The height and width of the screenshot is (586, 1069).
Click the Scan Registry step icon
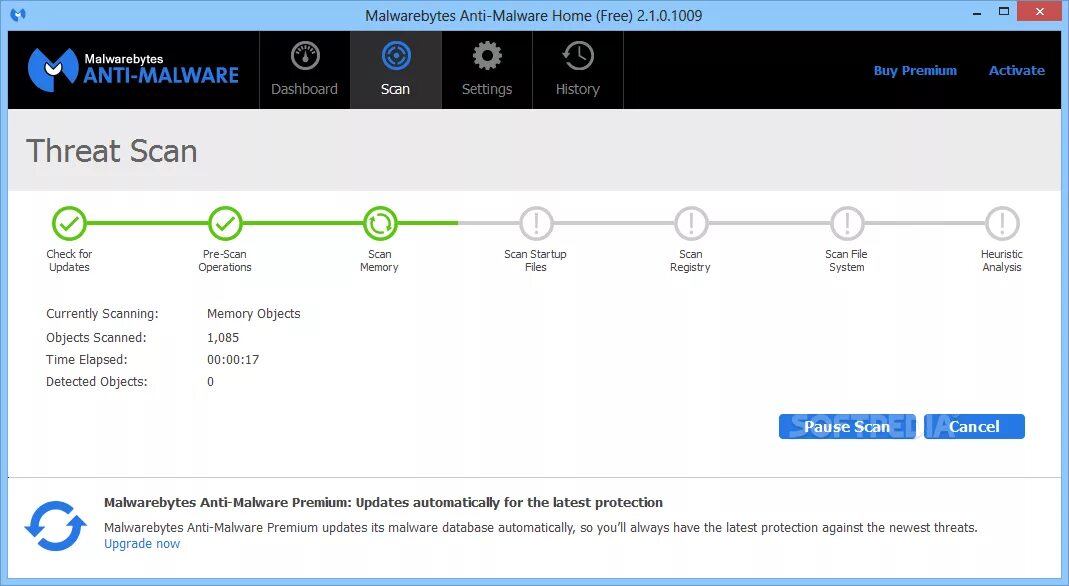pyautogui.click(x=691, y=223)
